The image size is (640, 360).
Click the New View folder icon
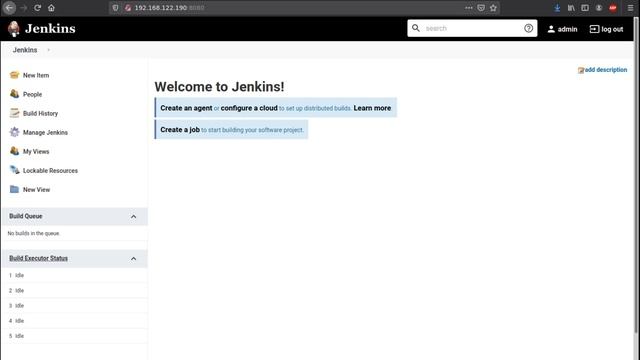coord(14,189)
